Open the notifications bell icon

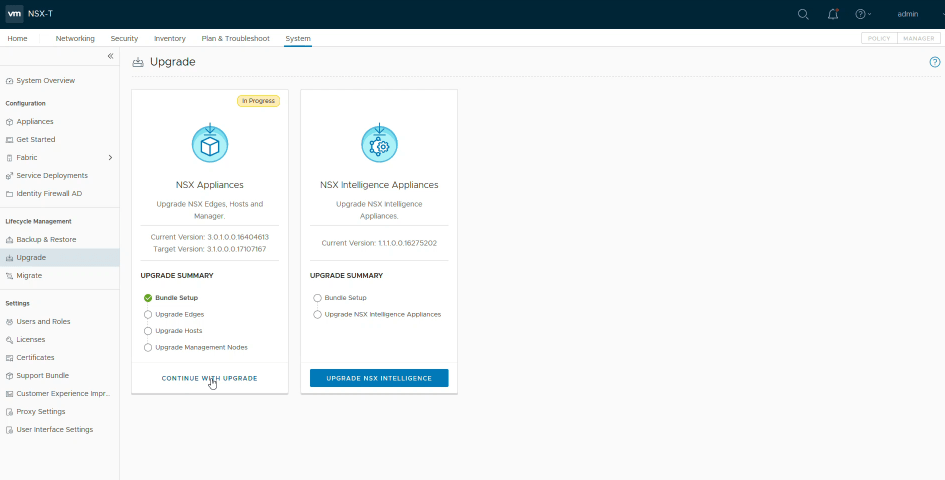pyautogui.click(x=833, y=14)
